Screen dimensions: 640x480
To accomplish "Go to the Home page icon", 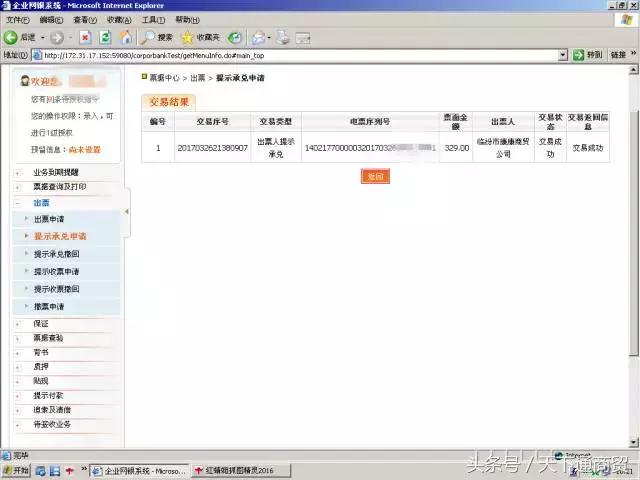I will pos(125,38).
